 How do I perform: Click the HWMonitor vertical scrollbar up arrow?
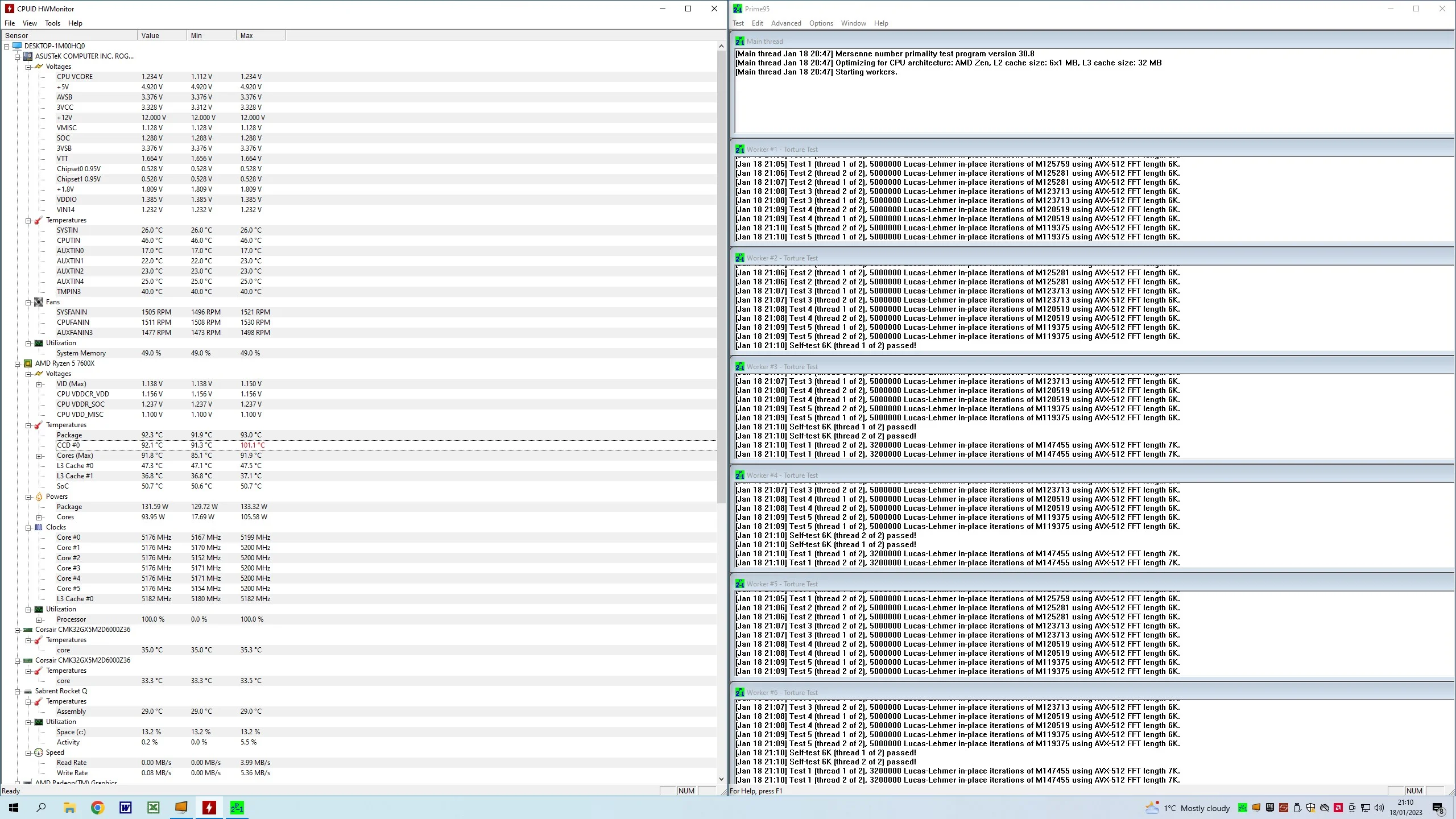pyautogui.click(x=721, y=45)
